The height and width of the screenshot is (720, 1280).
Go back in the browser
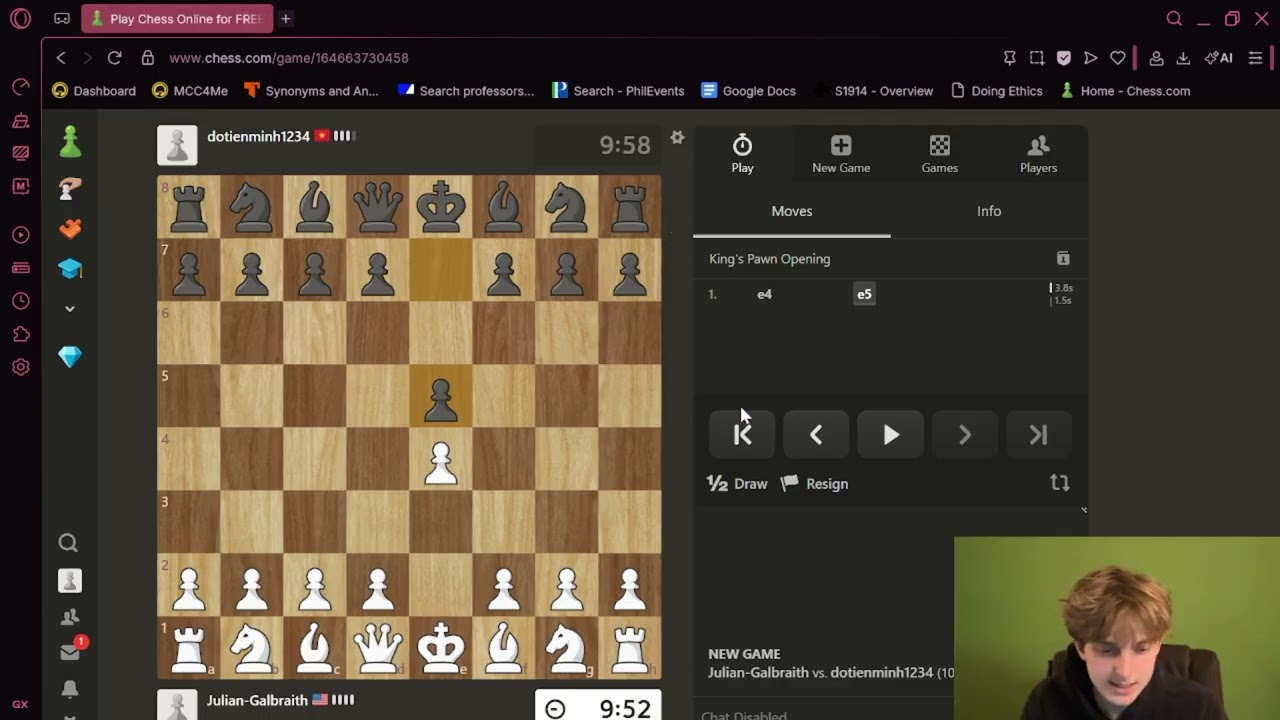pos(61,58)
